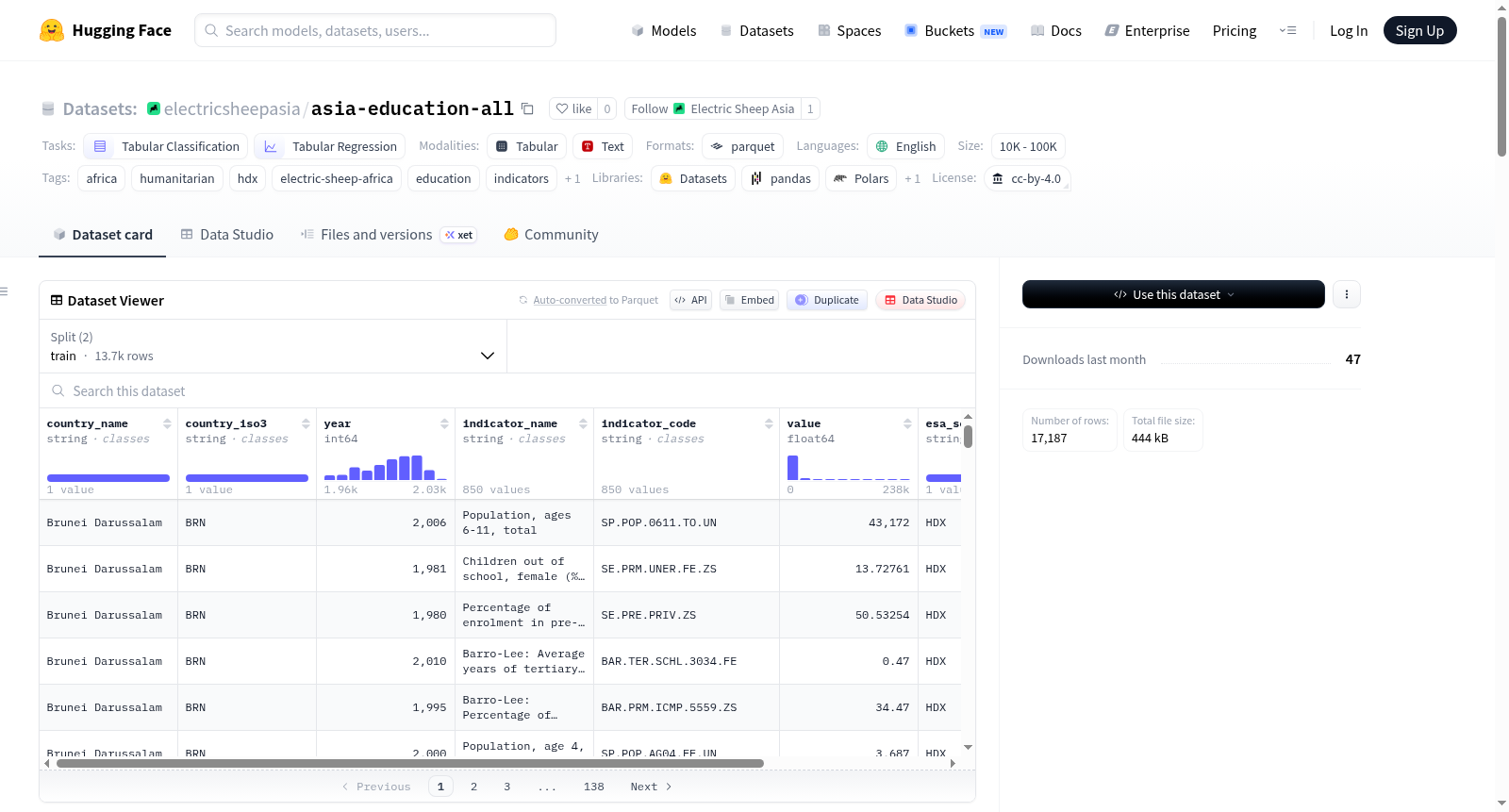Open Use this dataset dropdown
This screenshot has height=812, width=1509.
(1173, 294)
